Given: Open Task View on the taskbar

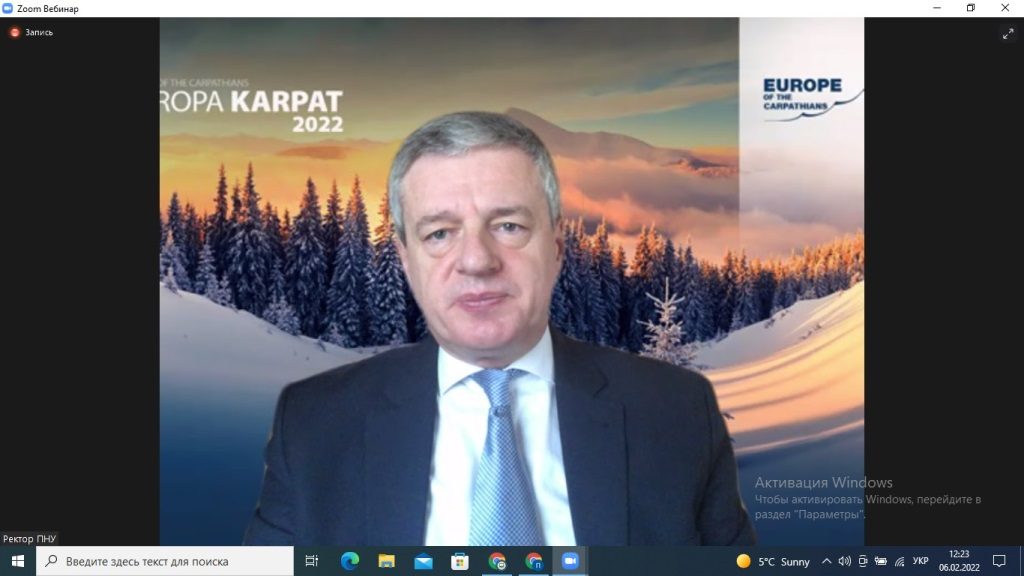Looking at the screenshot, I should point(312,561).
